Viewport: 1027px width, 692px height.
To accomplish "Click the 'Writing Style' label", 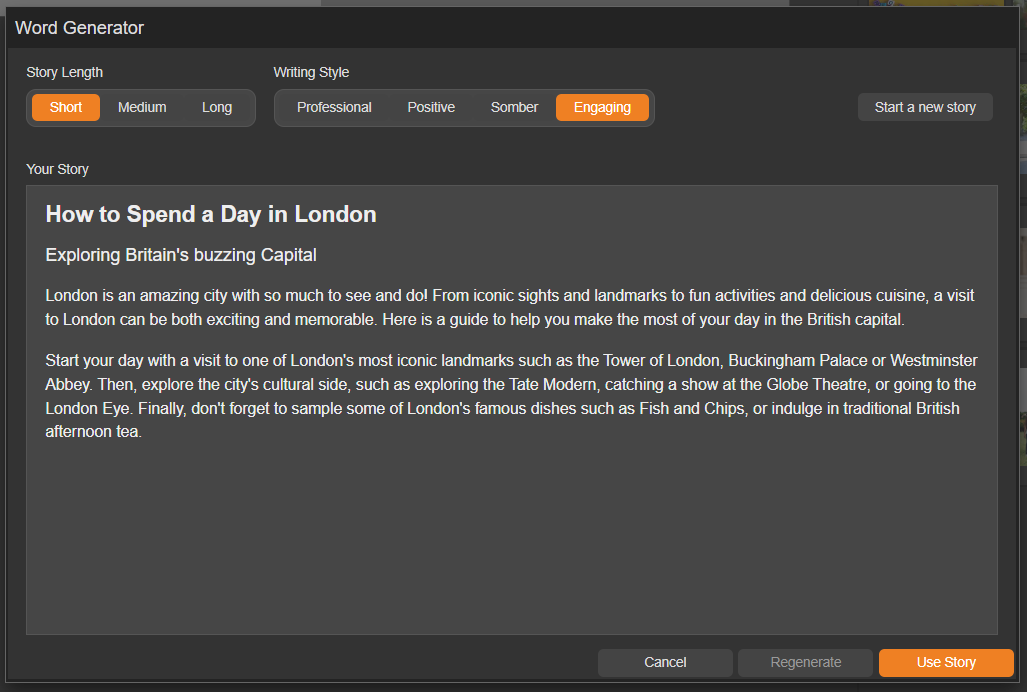I will click(311, 72).
